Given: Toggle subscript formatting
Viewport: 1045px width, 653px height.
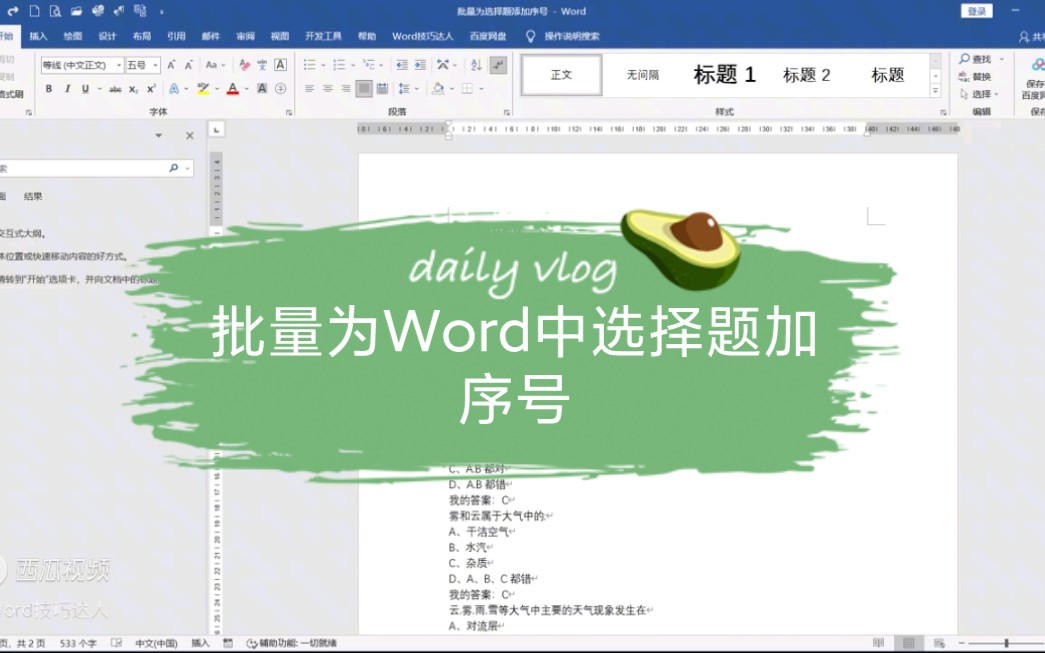Looking at the screenshot, I should [134, 88].
